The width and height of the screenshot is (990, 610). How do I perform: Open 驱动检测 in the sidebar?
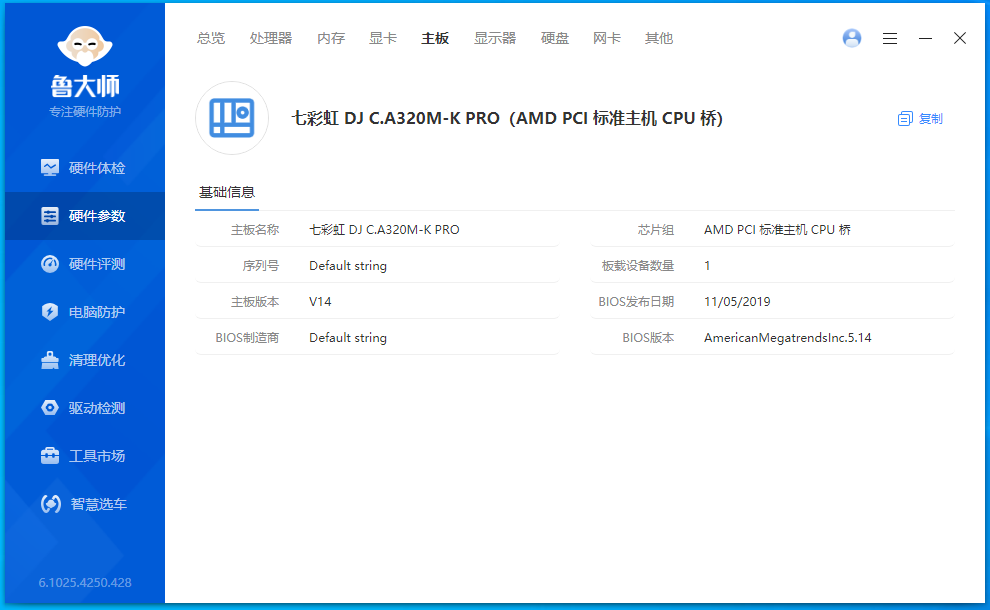pos(85,408)
